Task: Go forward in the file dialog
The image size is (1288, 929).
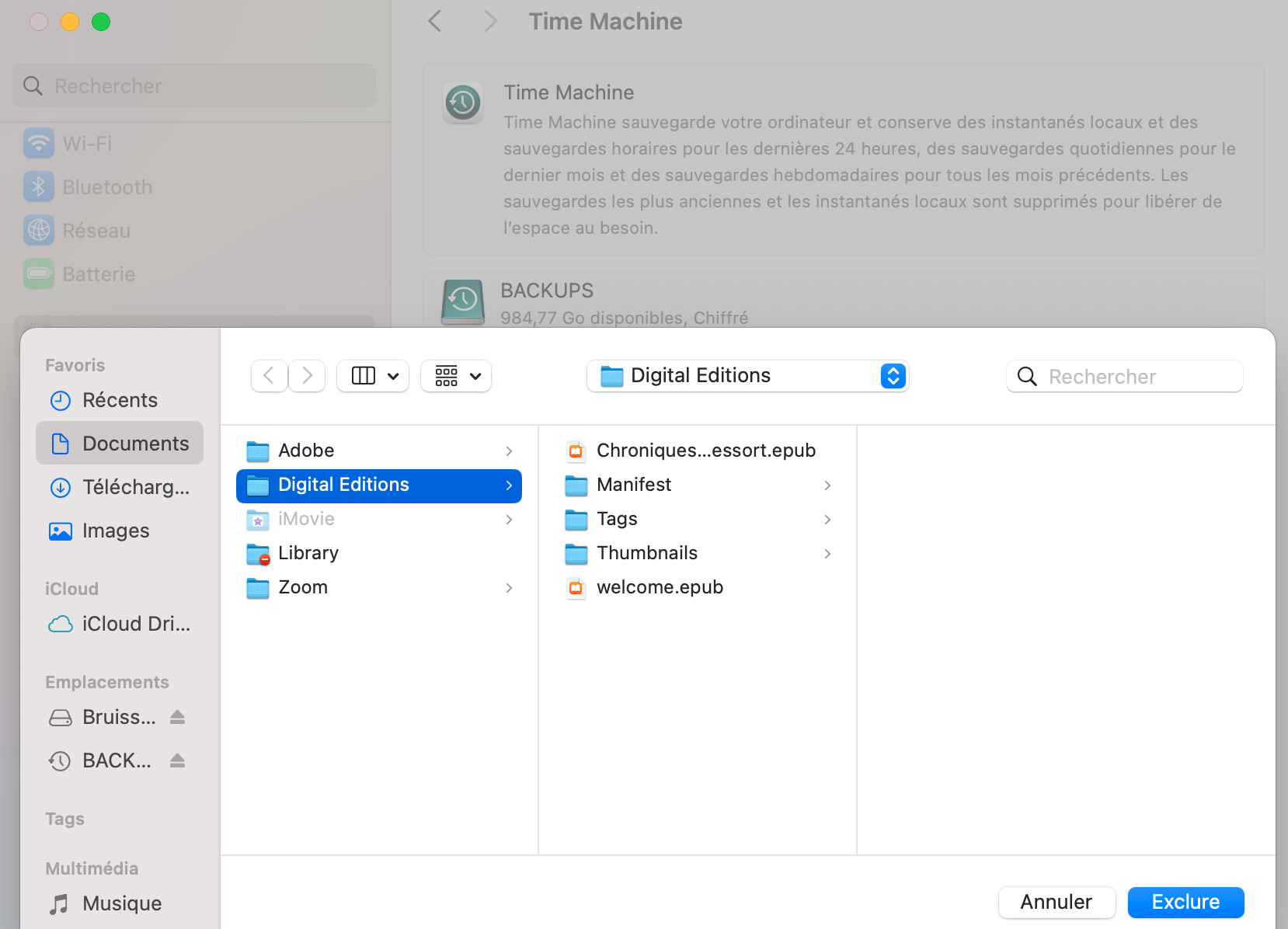Action: [307, 376]
